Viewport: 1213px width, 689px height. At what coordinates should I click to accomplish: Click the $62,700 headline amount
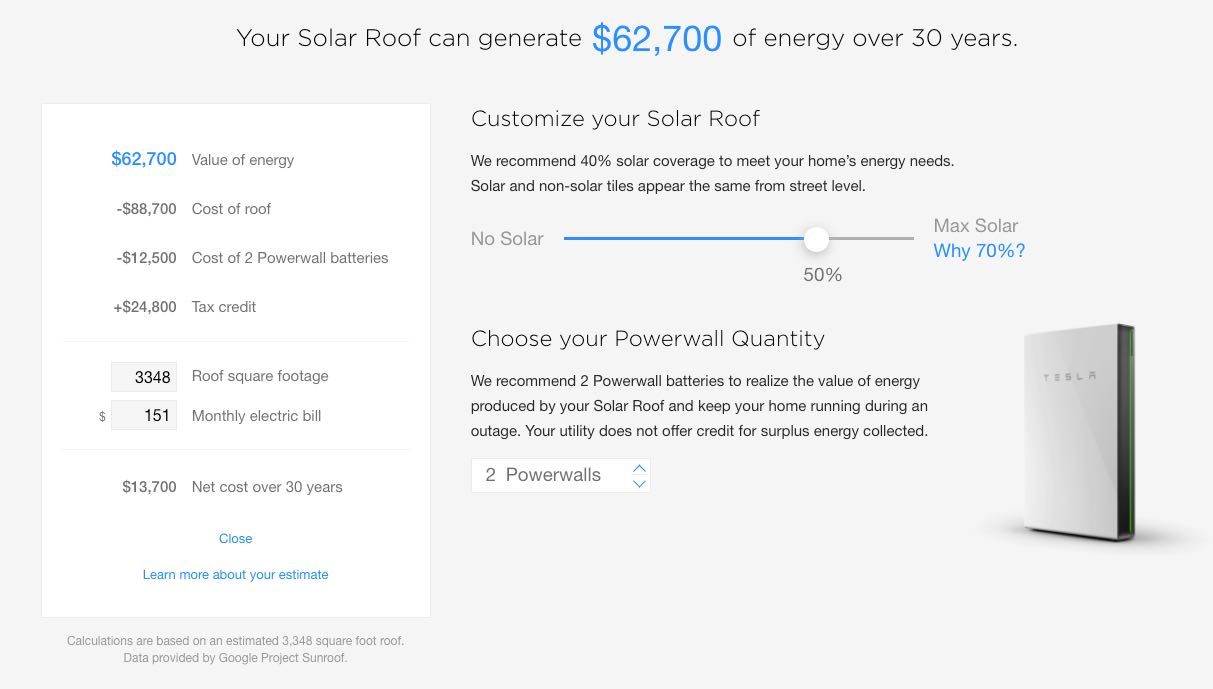pos(656,39)
